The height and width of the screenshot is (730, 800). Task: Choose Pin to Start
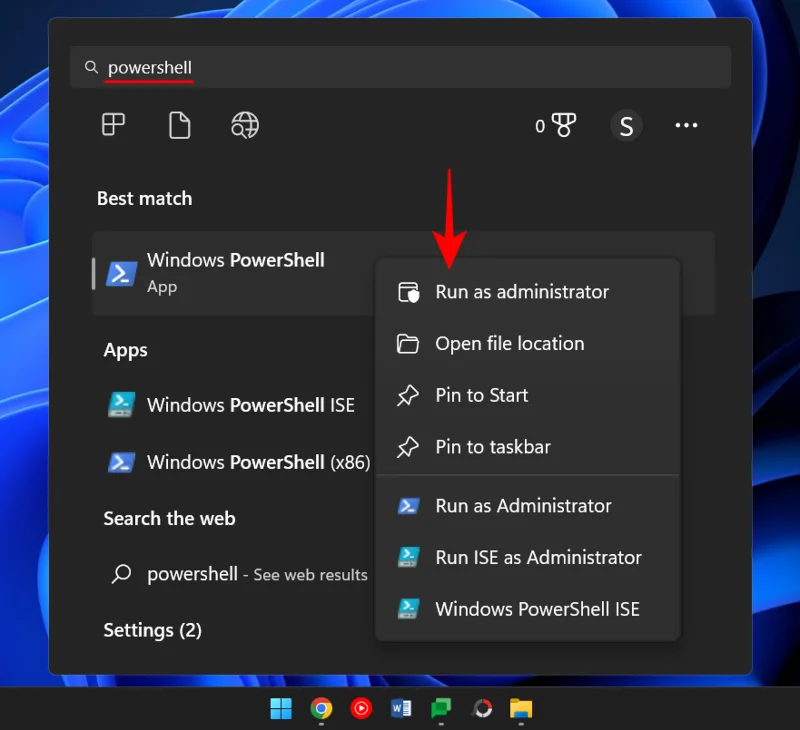pyautogui.click(x=528, y=395)
